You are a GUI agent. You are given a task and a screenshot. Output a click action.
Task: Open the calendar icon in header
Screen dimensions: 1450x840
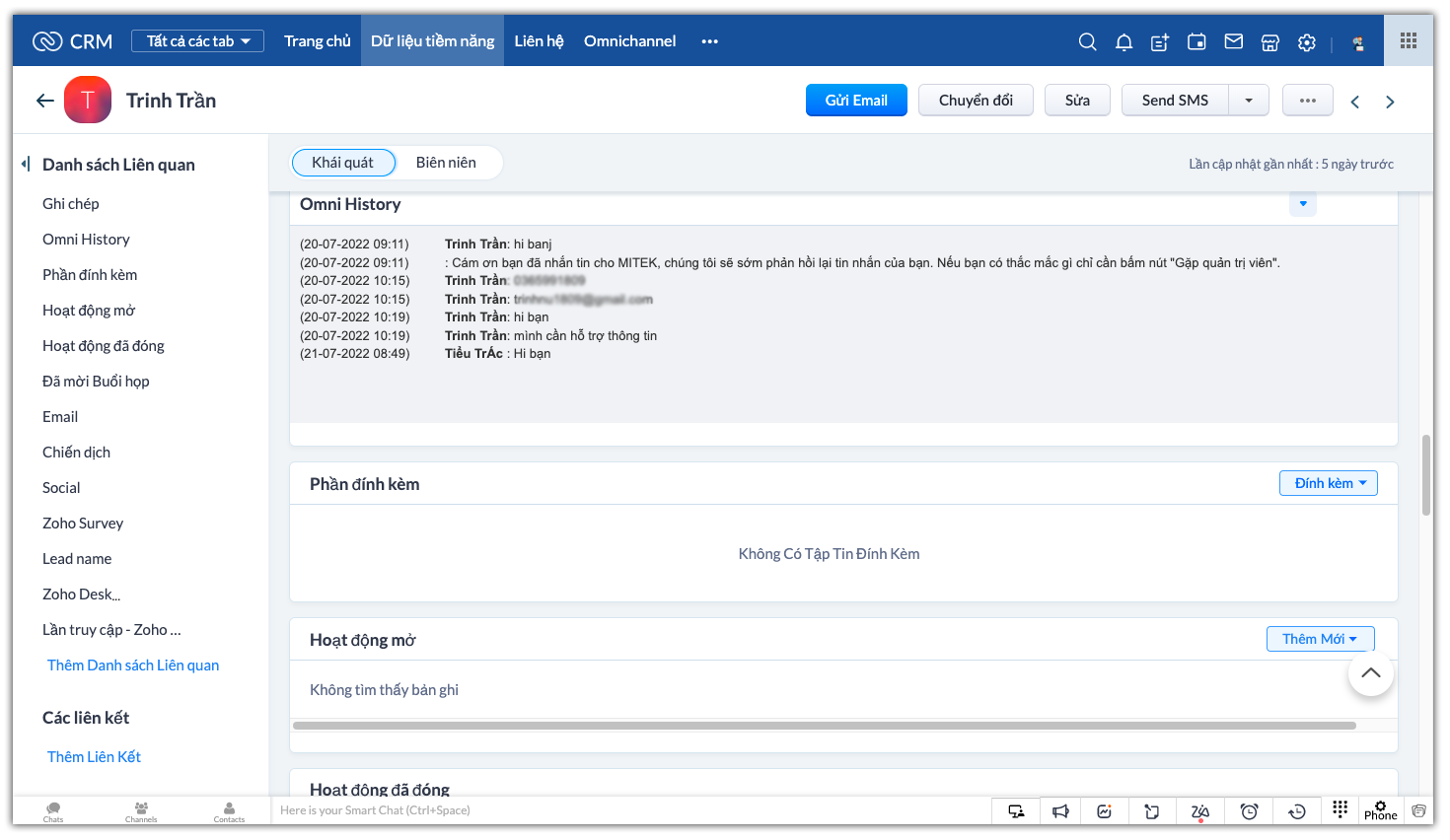(x=1196, y=41)
